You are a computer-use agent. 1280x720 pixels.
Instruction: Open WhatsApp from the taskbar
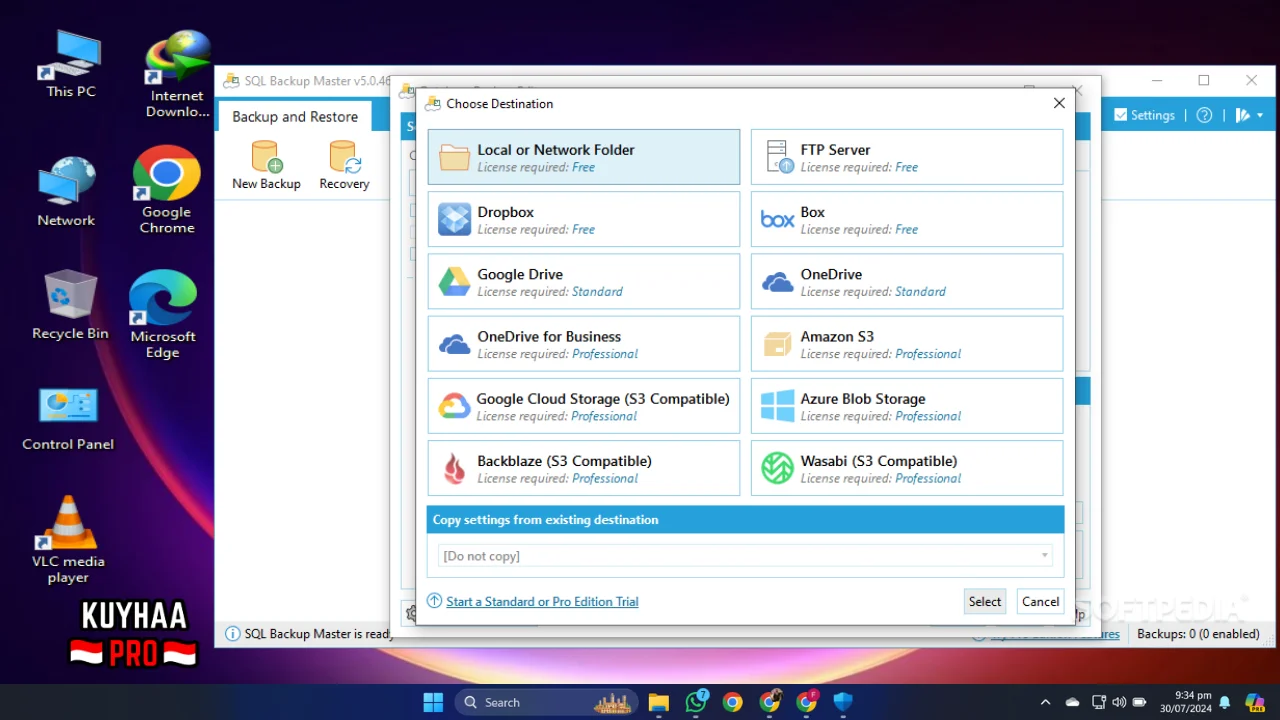[x=696, y=702]
